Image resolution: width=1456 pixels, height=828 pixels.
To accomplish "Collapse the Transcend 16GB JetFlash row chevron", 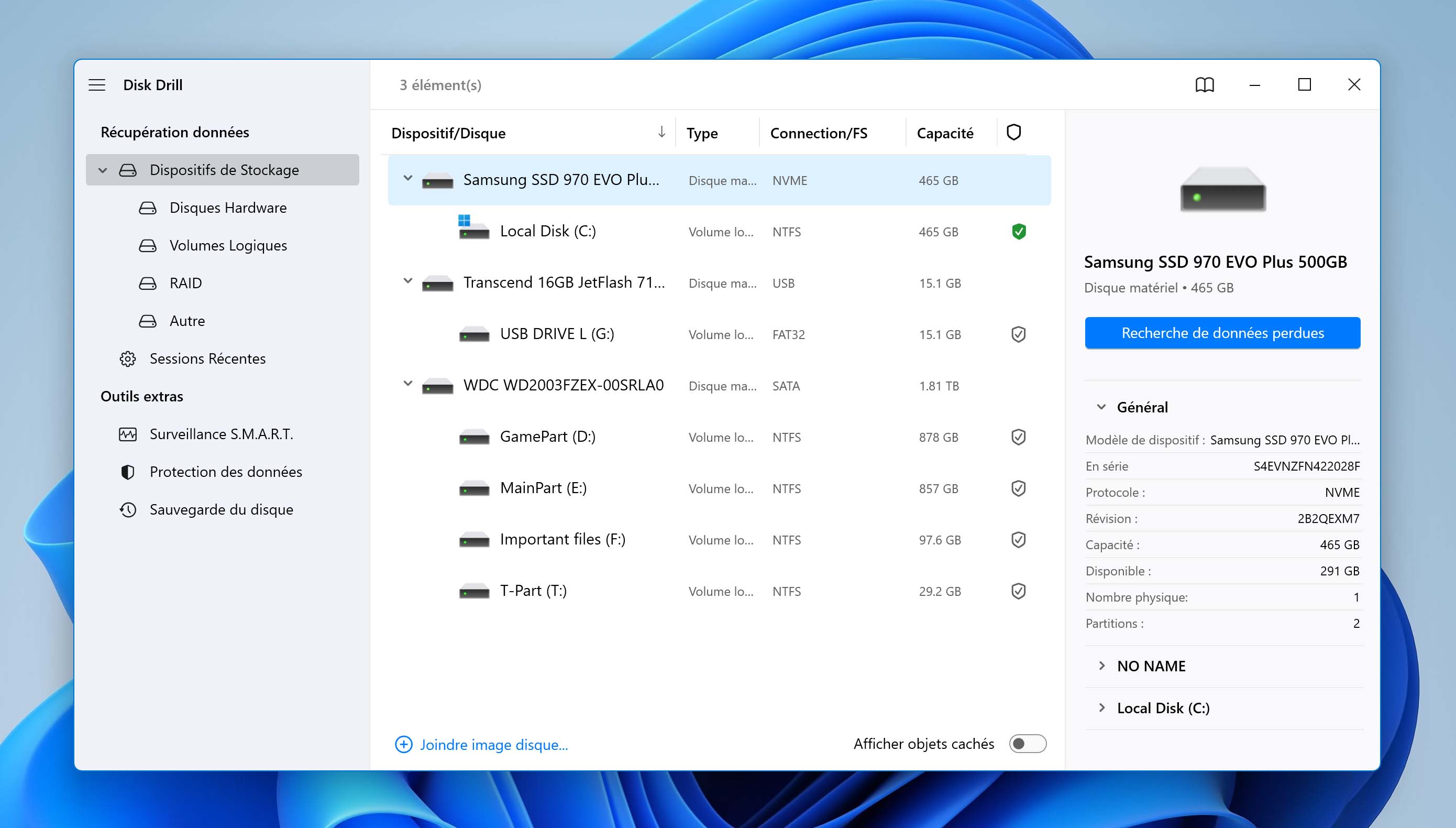I will (x=407, y=281).
